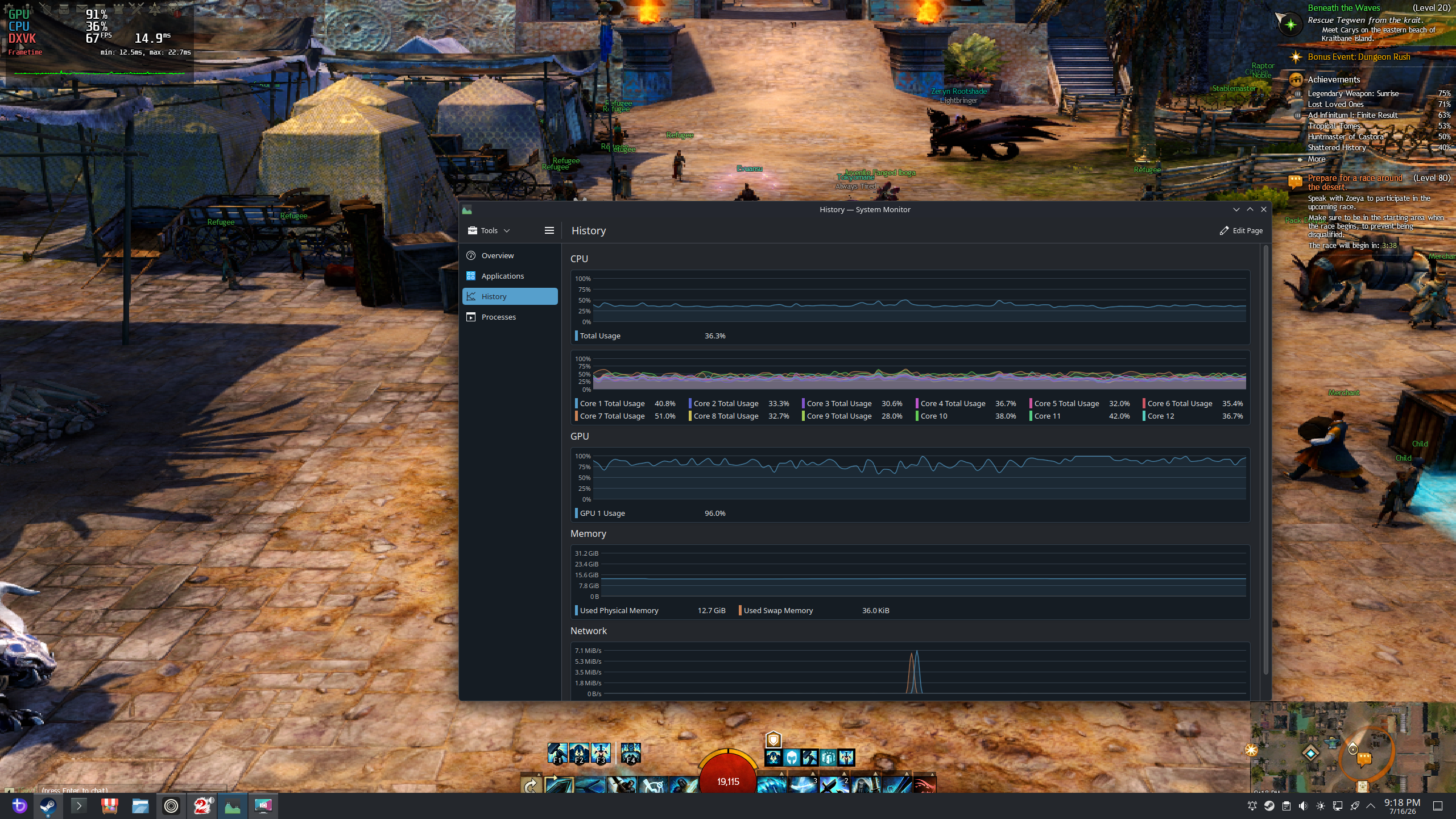Image resolution: width=1456 pixels, height=819 pixels.
Task: Click Bonus Event: Dungeon Rush
Action: tap(1359, 57)
